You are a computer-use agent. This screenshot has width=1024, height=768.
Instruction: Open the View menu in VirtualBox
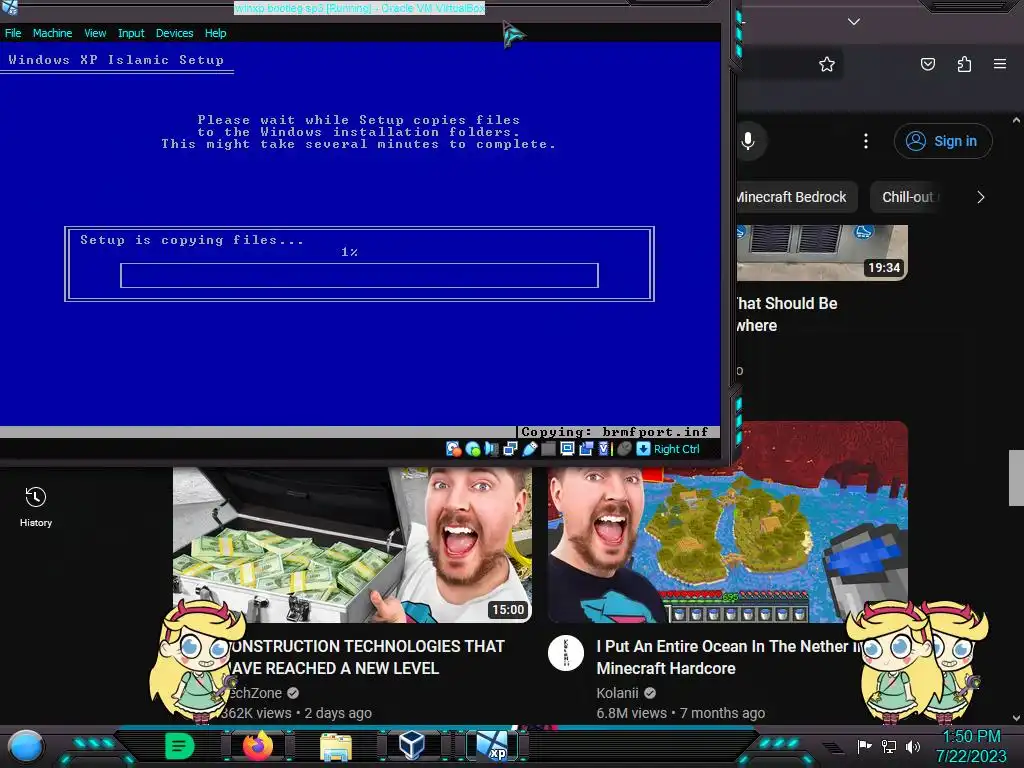pos(95,33)
